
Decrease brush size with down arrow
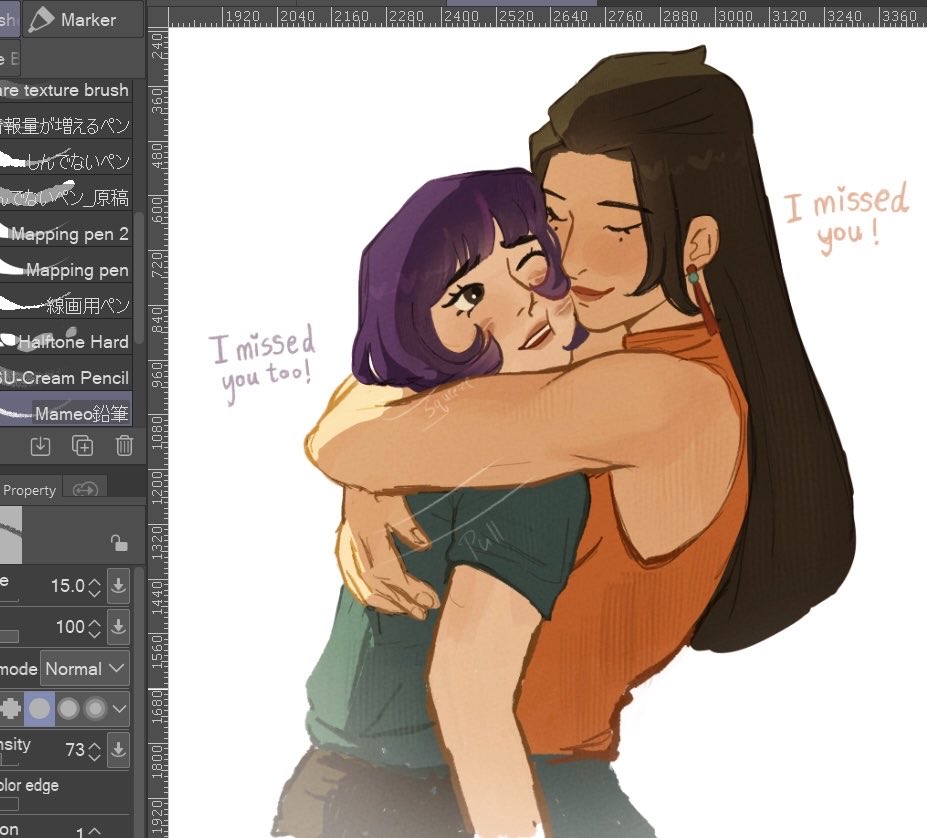pos(95,592)
